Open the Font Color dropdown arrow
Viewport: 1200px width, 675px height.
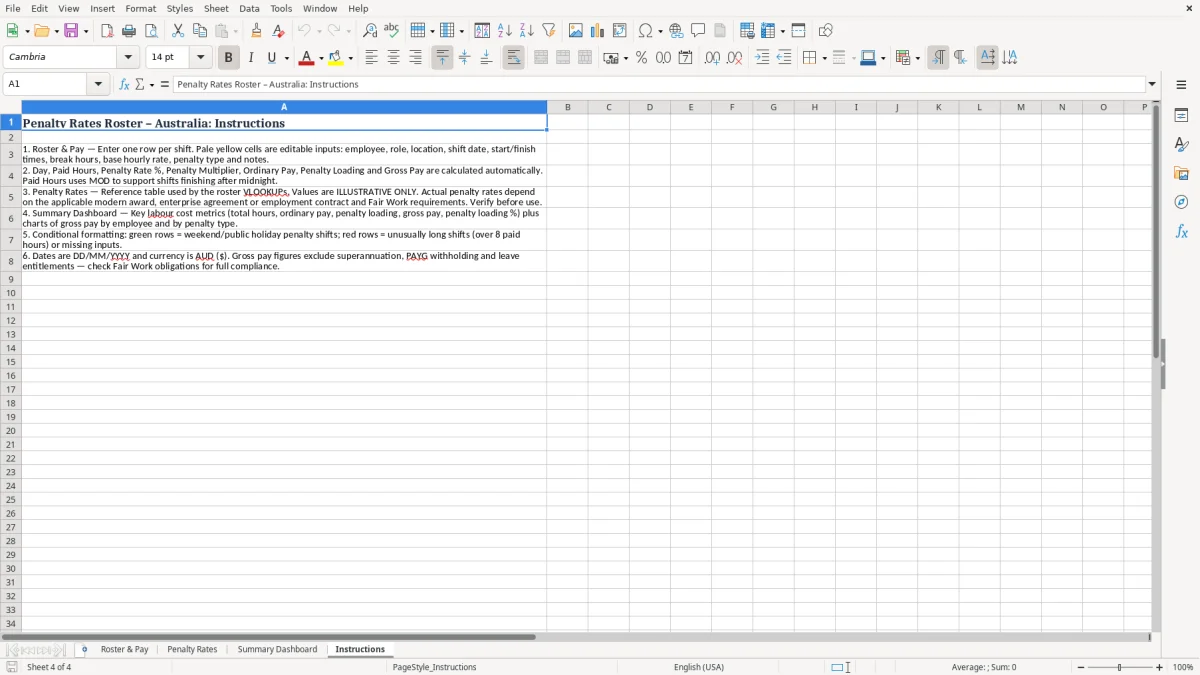(x=321, y=58)
